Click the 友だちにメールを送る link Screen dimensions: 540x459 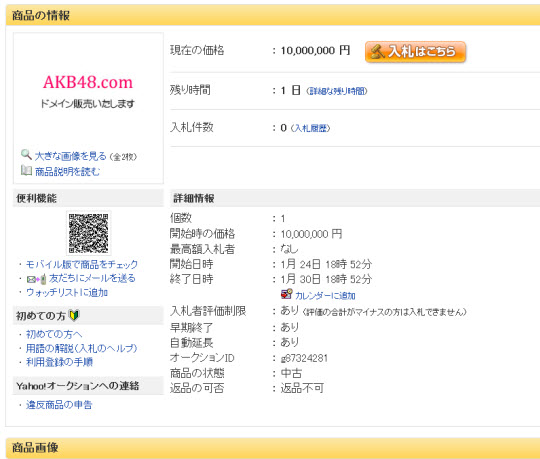coord(92,278)
